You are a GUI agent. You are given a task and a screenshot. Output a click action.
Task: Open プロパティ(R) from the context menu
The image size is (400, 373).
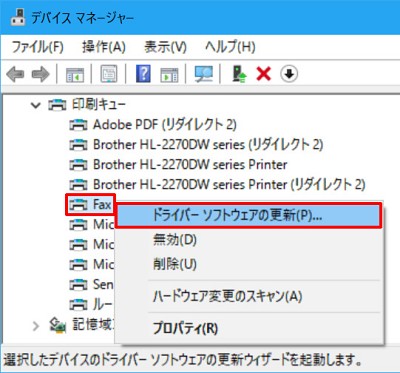(x=185, y=328)
